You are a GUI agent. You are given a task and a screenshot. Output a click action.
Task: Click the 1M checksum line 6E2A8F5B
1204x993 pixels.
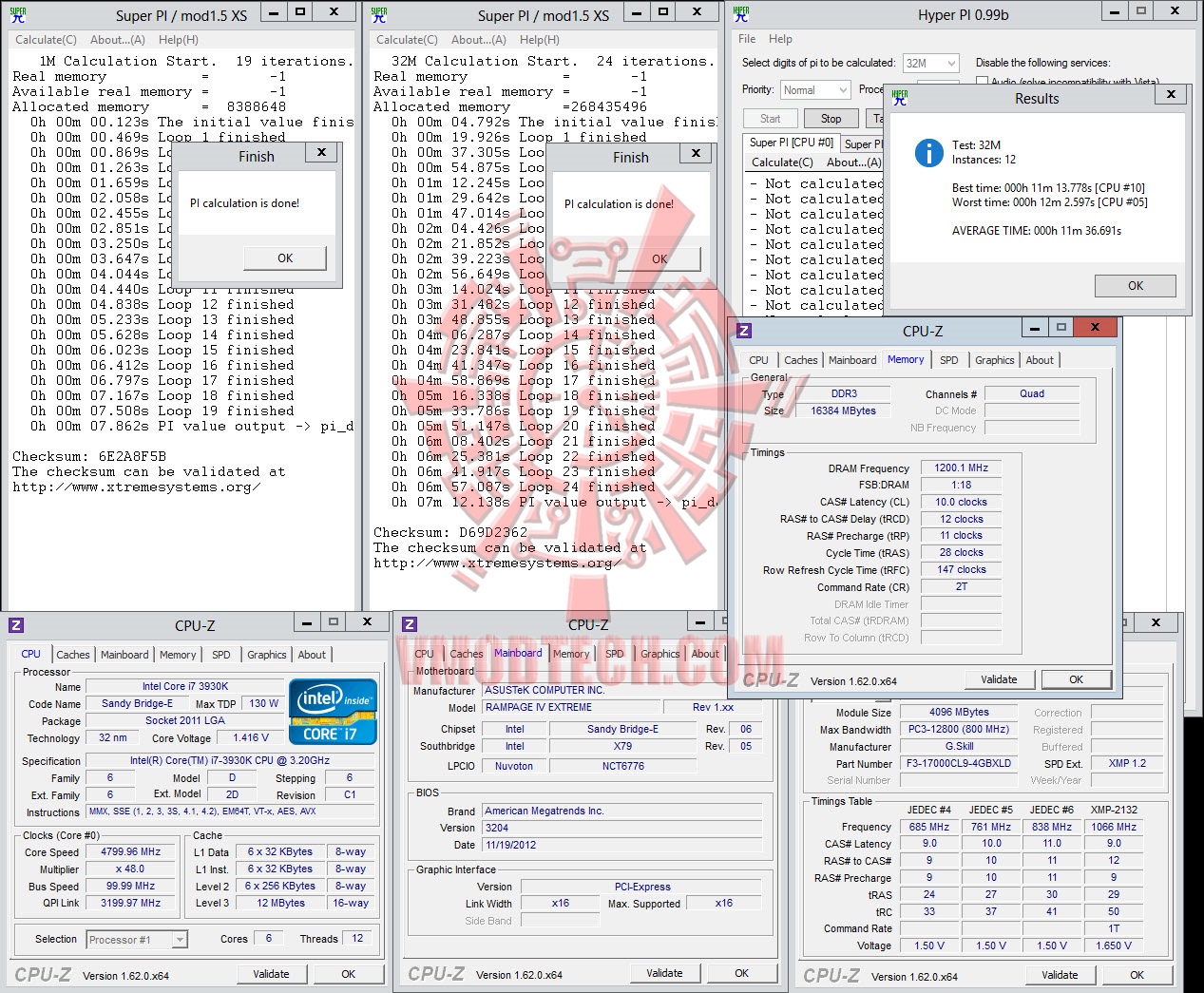[x=89, y=457]
